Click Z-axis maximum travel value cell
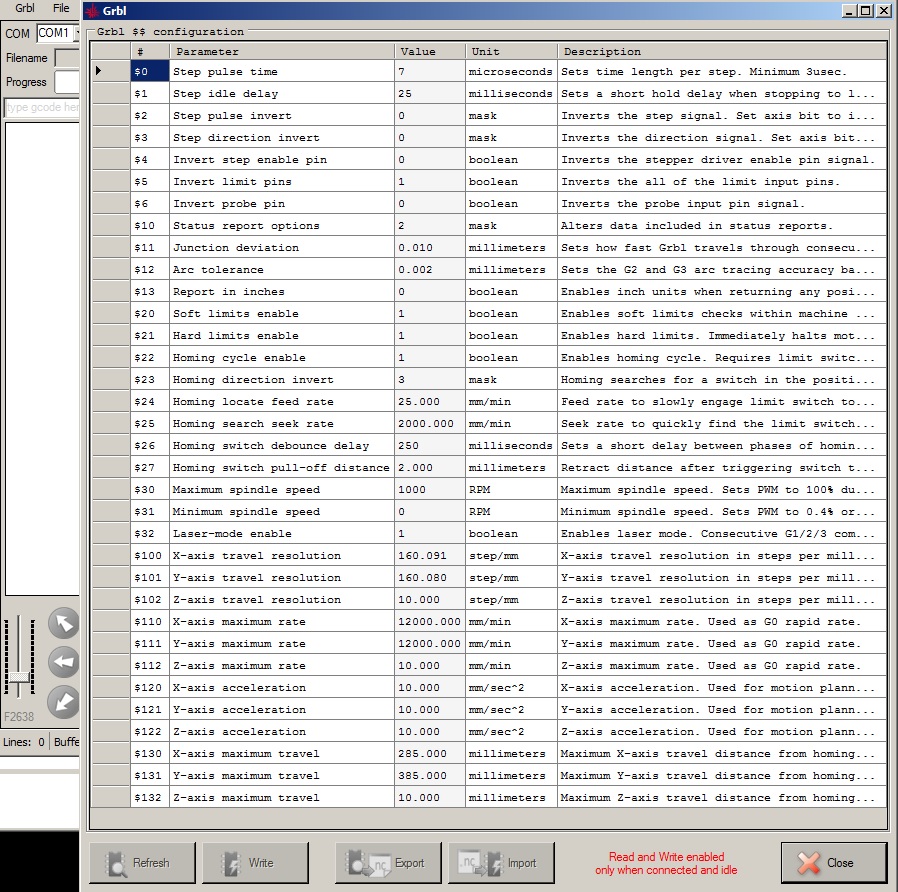This screenshot has height=892, width=898. [430, 798]
